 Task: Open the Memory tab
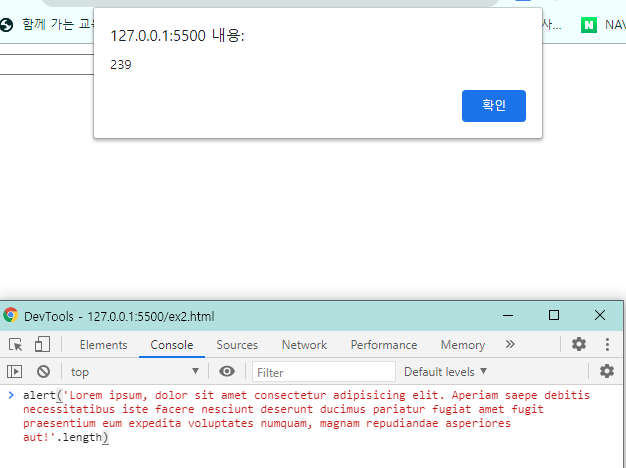coord(463,345)
